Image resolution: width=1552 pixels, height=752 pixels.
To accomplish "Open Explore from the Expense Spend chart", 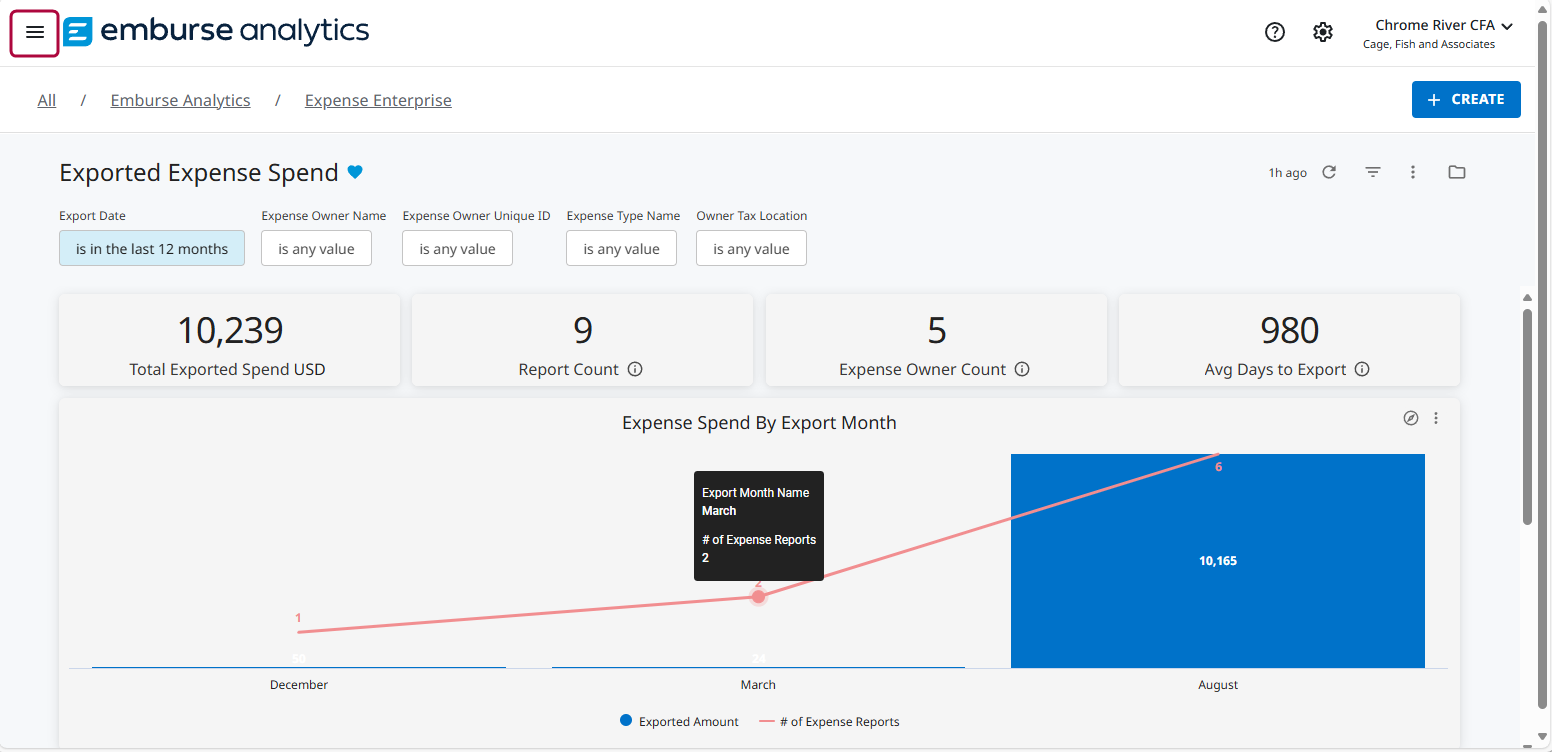I will (x=1411, y=418).
